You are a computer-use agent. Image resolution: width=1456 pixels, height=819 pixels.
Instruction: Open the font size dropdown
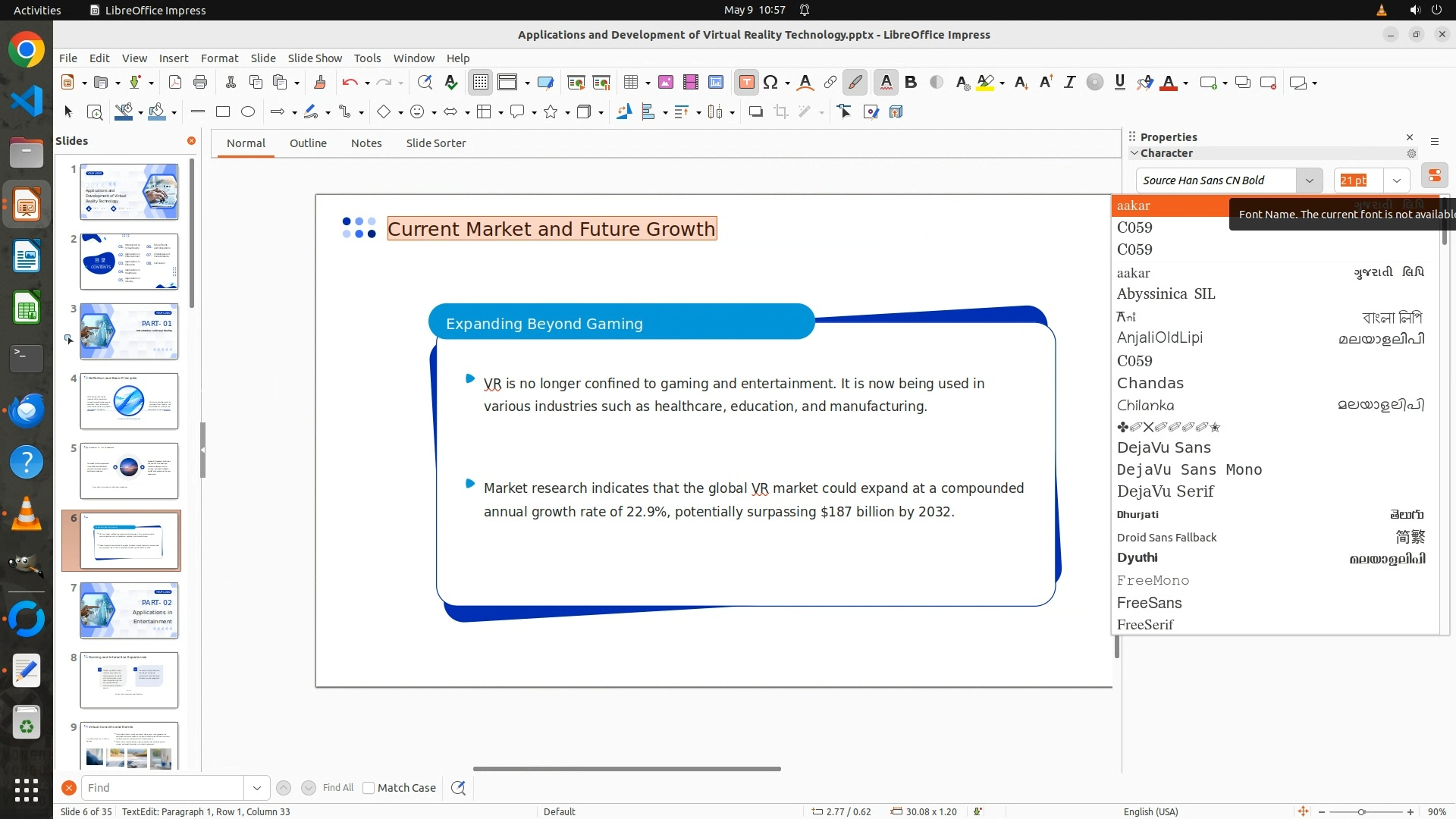tap(1396, 180)
